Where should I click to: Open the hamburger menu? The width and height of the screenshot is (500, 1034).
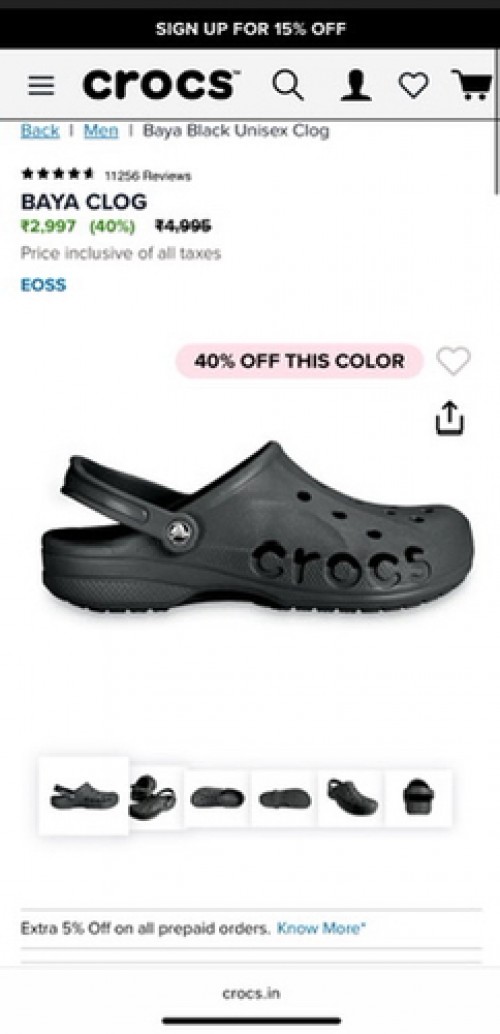pyautogui.click(x=41, y=85)
